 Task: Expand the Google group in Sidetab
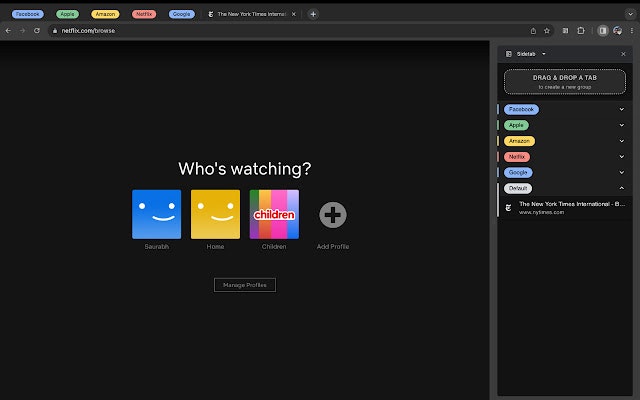pyautogui.click(x=622, y=172)
